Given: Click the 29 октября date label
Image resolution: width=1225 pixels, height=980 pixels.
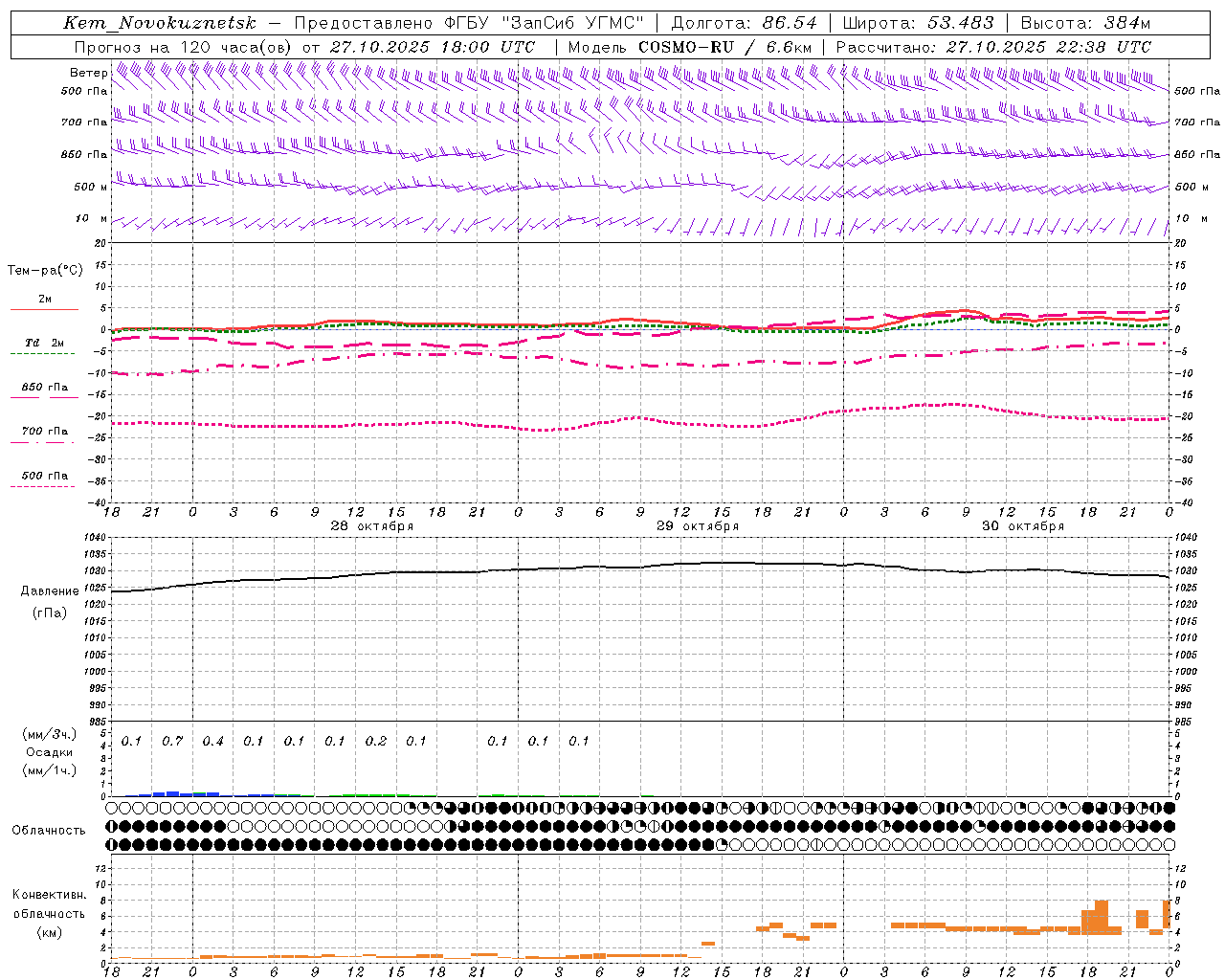Looking at the screenshot, I should (698, 526).
